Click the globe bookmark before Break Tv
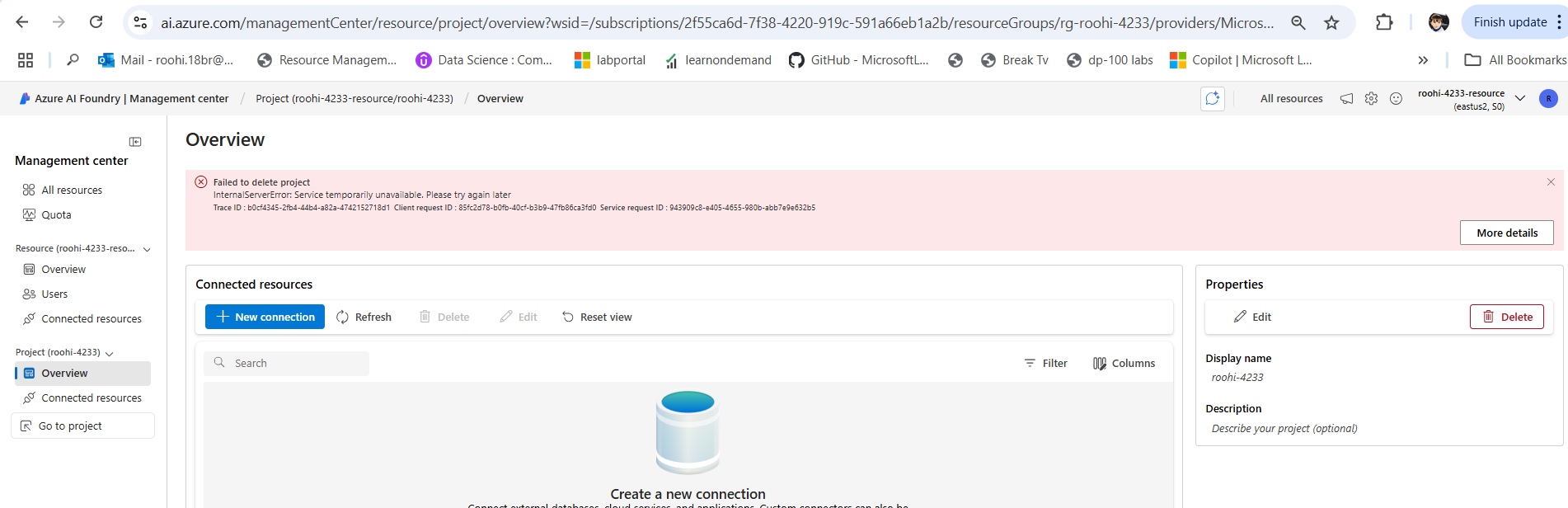The image size is (1568, 508). (x=955, y=60)
